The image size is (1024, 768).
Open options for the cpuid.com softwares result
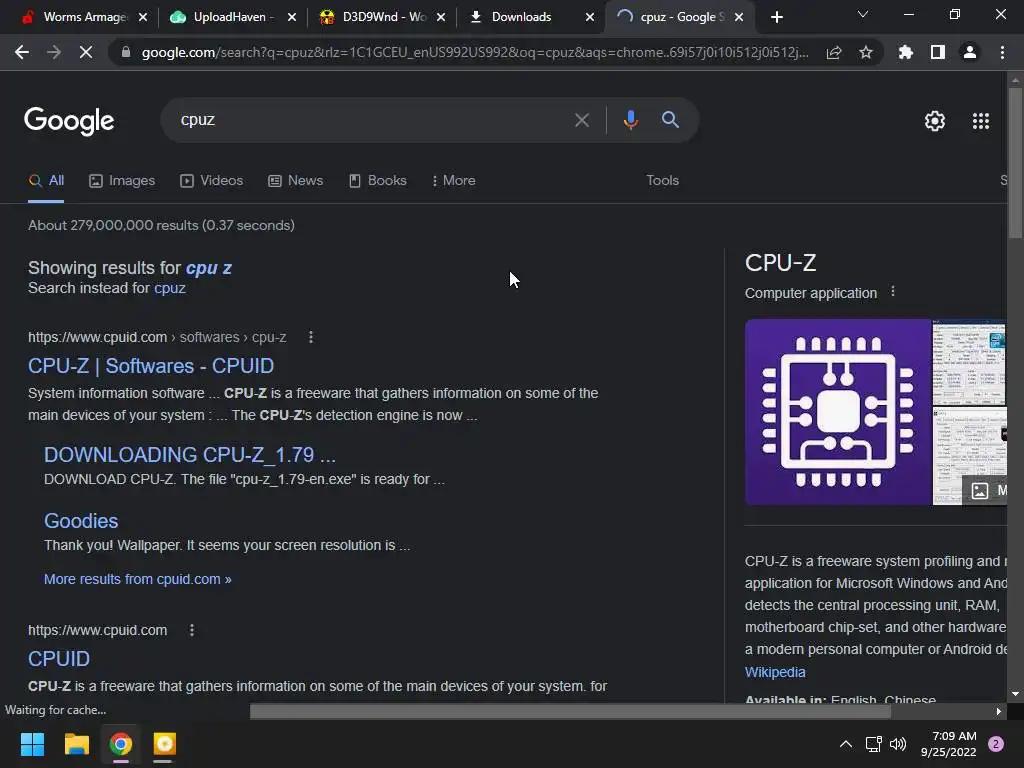coord(311,337)
